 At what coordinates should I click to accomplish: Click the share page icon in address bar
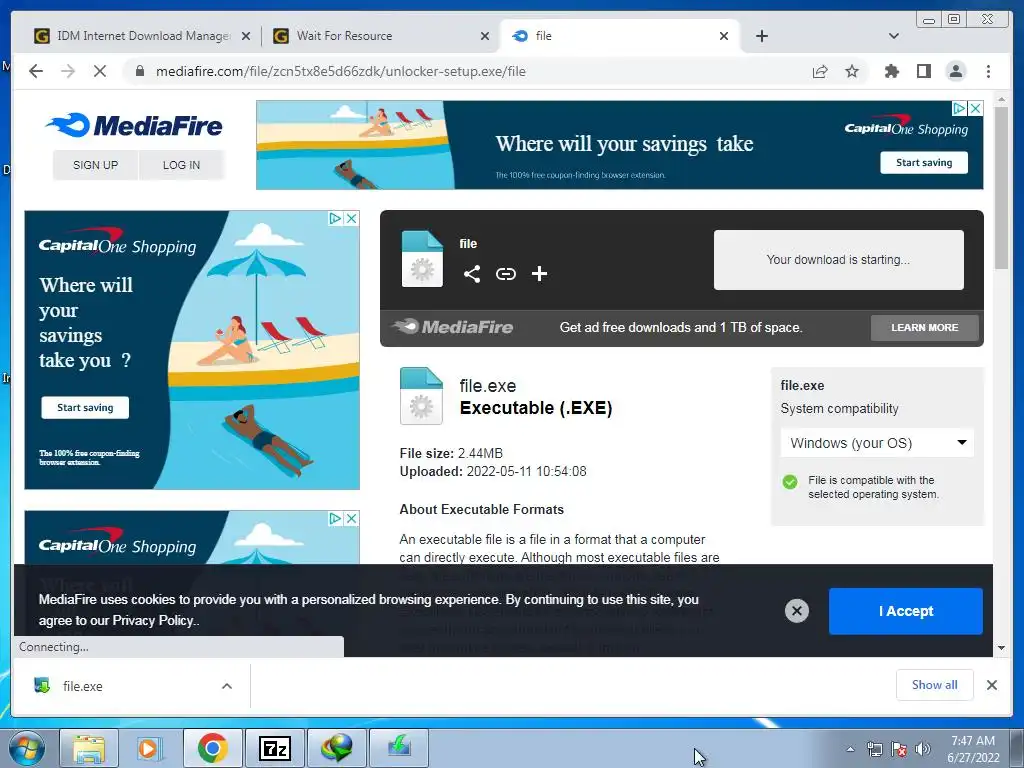(820, 71)
